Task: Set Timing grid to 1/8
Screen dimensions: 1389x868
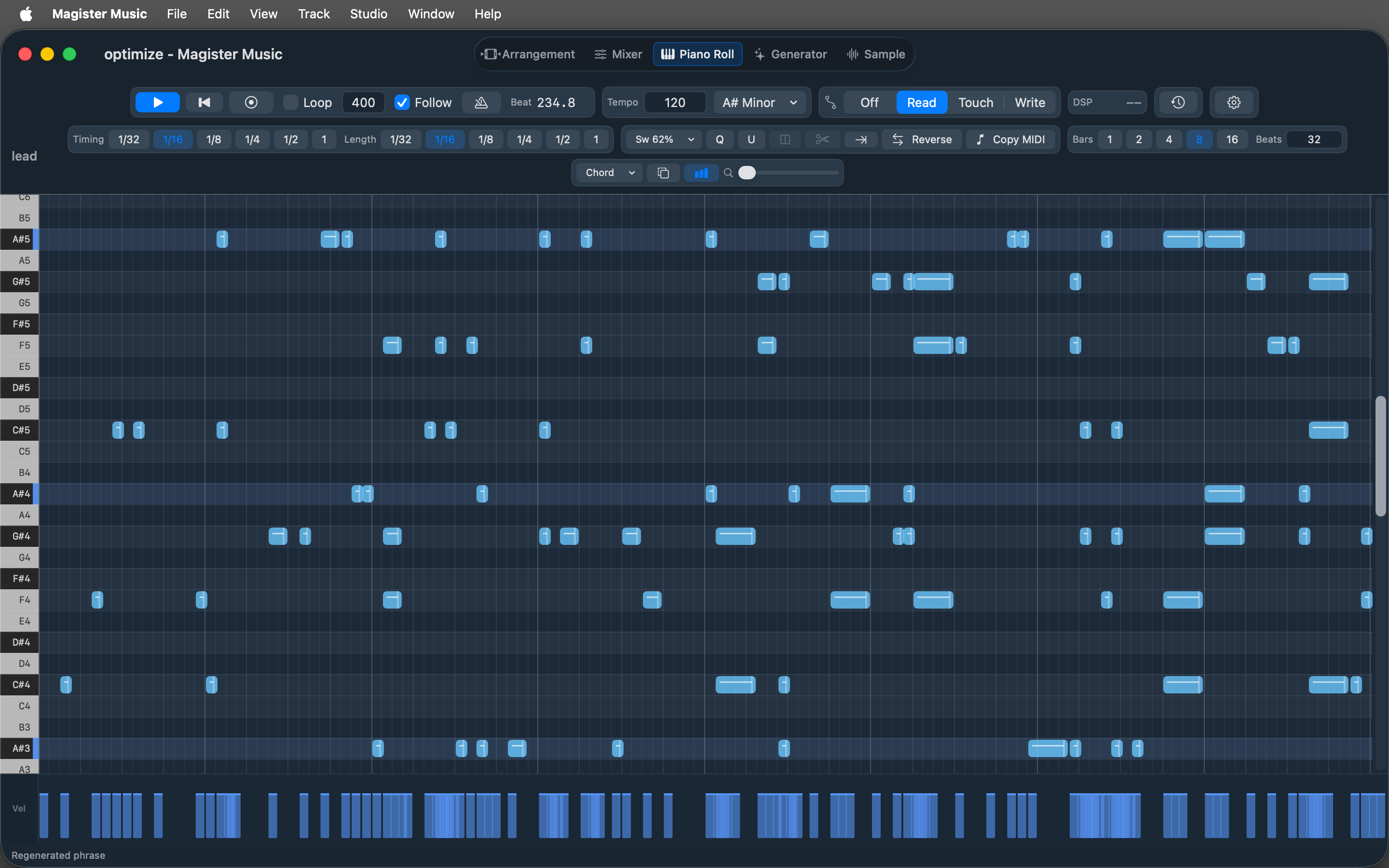Action: click(x=214, y=139)
